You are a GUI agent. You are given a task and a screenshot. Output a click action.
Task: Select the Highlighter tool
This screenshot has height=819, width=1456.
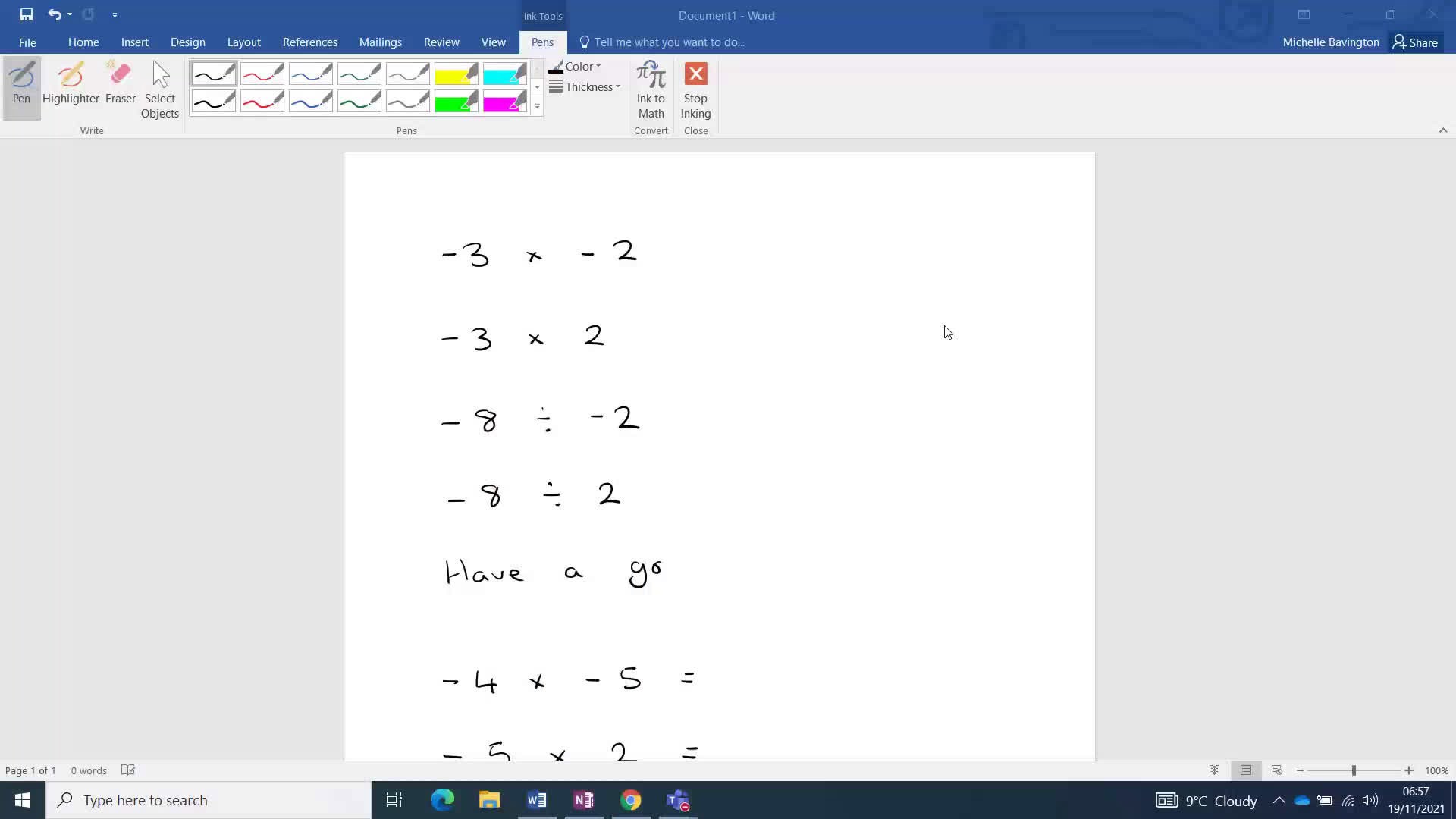pos(71,83)
